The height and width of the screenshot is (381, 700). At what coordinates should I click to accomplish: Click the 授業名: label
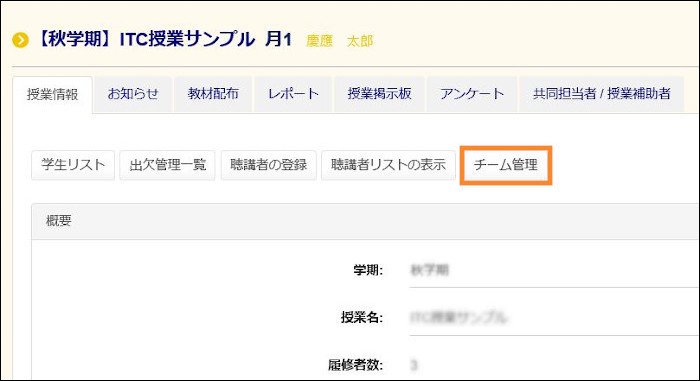tap(362, 317)
